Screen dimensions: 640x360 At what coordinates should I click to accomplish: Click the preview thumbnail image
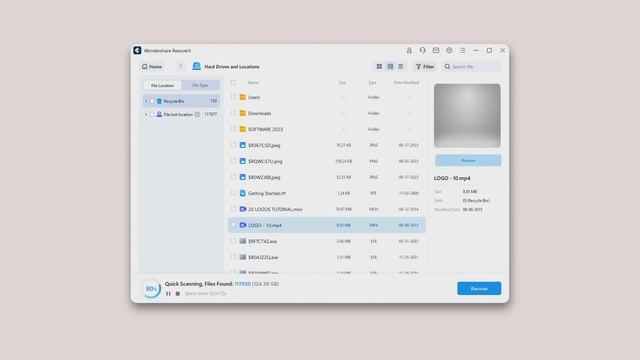[467, 116]
